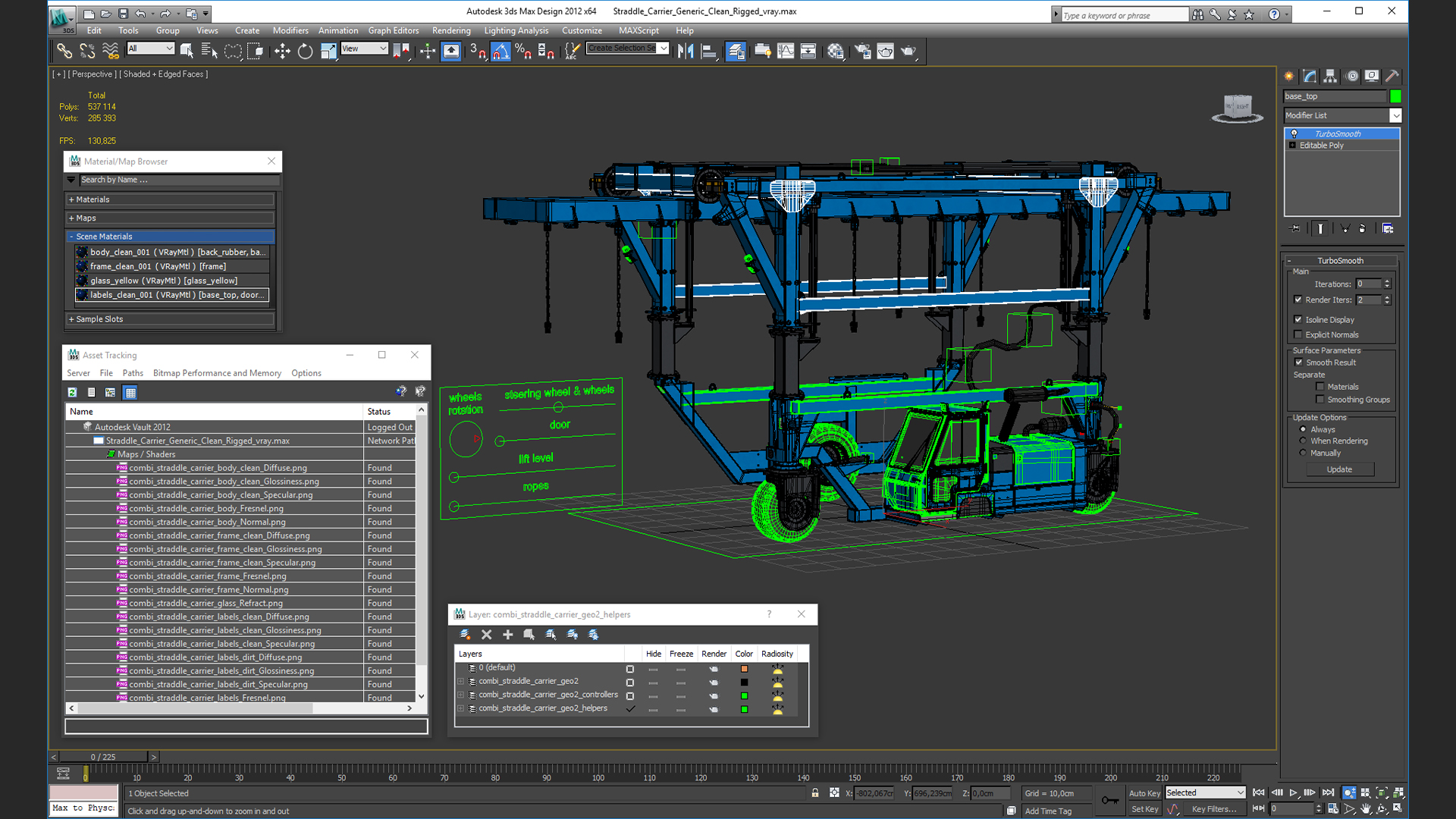
Task: Collapse the Scene Materials group
Action: coord(71,237)
